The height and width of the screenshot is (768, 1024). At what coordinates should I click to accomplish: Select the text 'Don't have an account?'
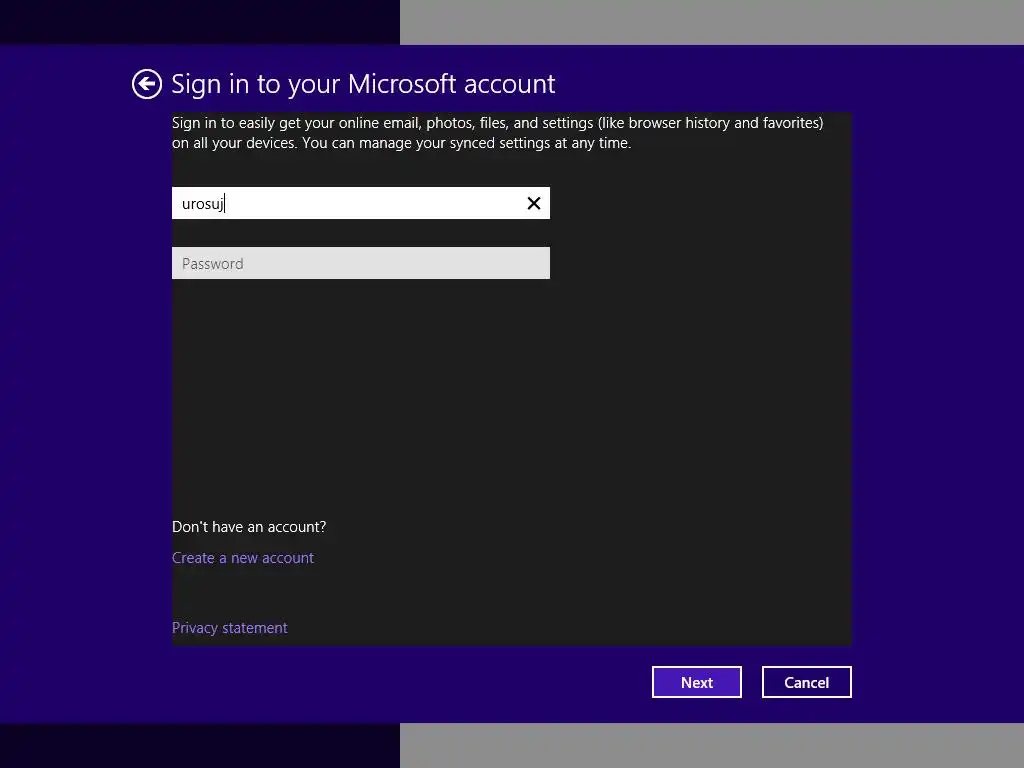249,526
